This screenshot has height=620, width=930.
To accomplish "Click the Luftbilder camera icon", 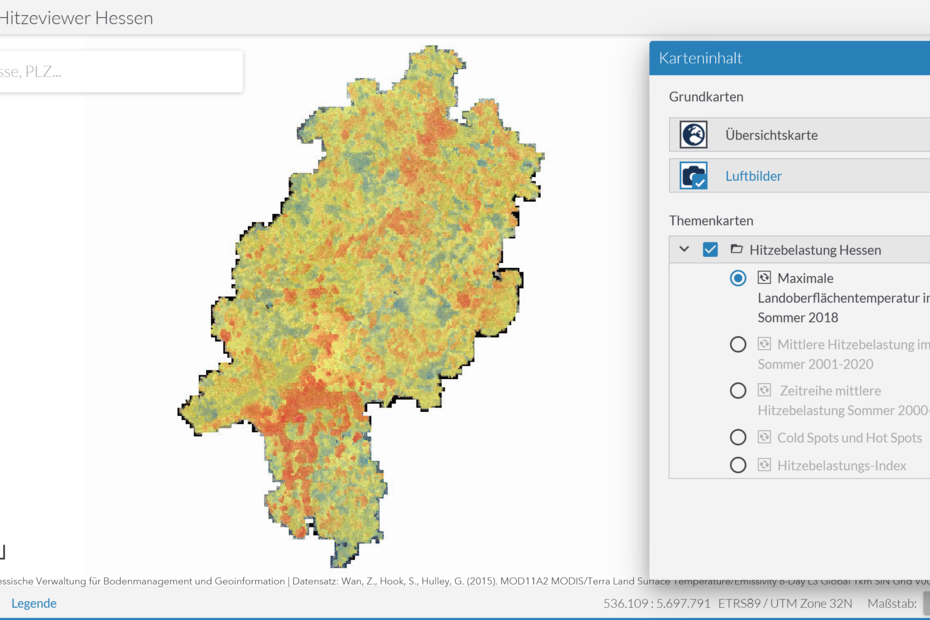I will tap(693, 176).
